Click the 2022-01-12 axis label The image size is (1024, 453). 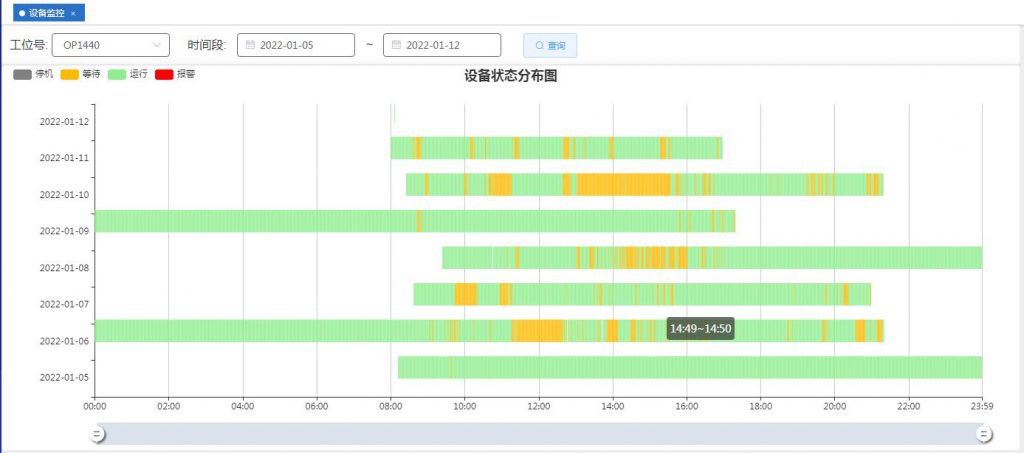tap(64, 121)
